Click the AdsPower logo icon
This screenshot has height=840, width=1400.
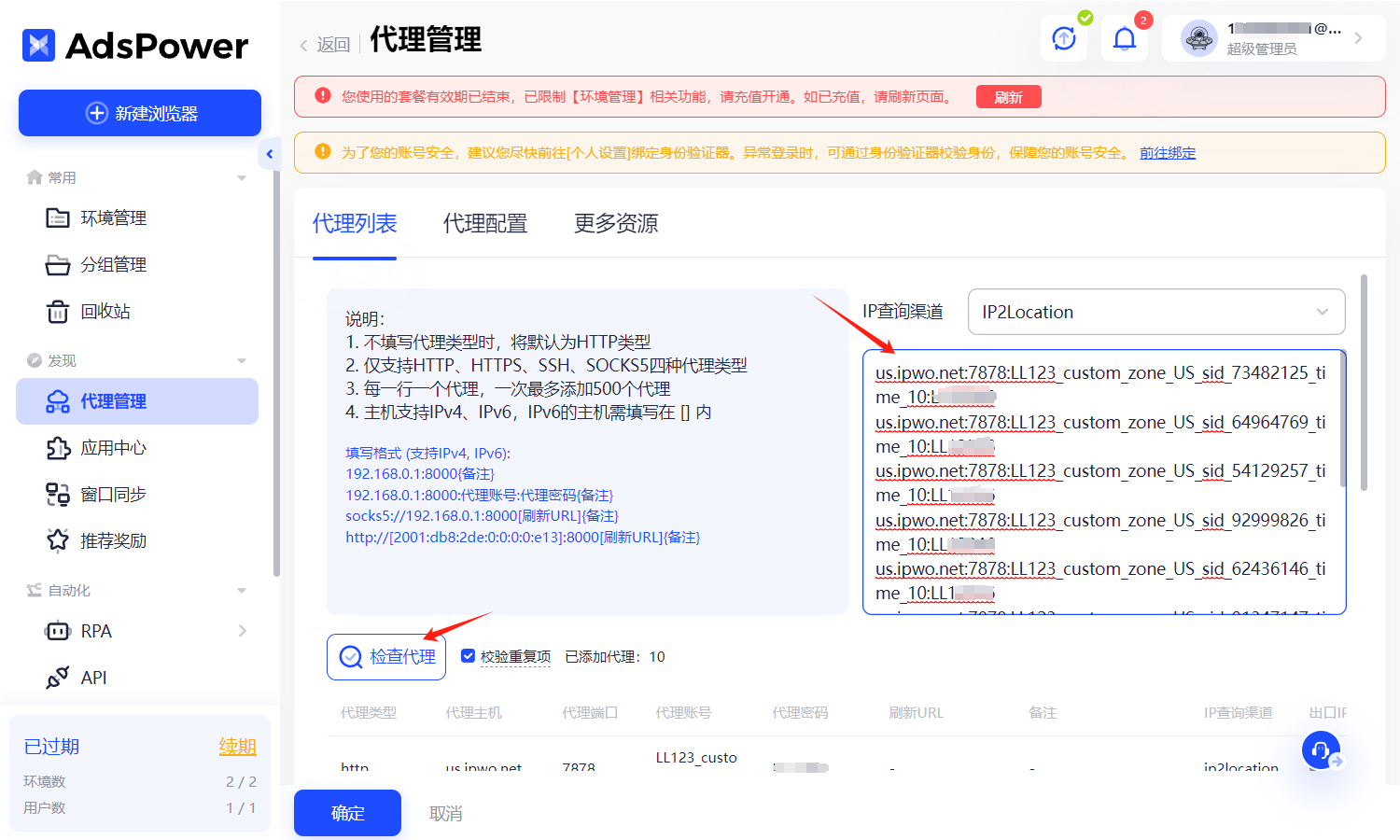point(38,45)
